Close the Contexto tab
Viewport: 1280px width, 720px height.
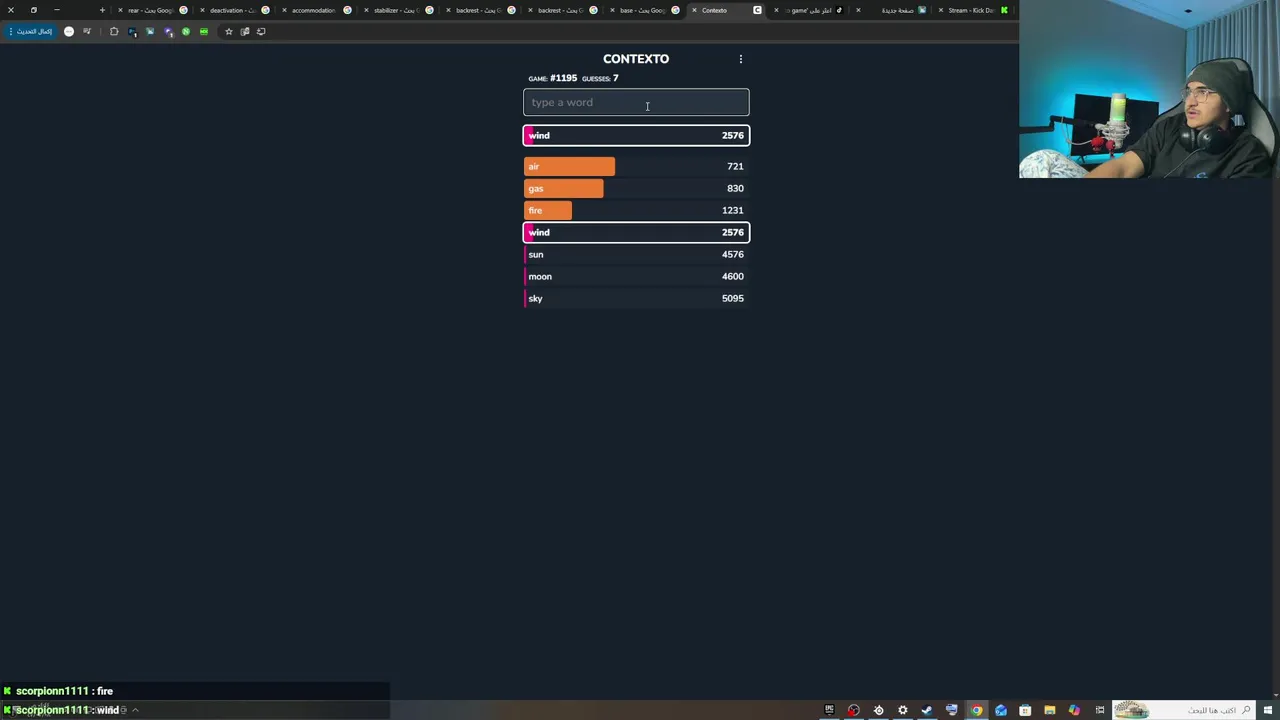coord(694,10)
